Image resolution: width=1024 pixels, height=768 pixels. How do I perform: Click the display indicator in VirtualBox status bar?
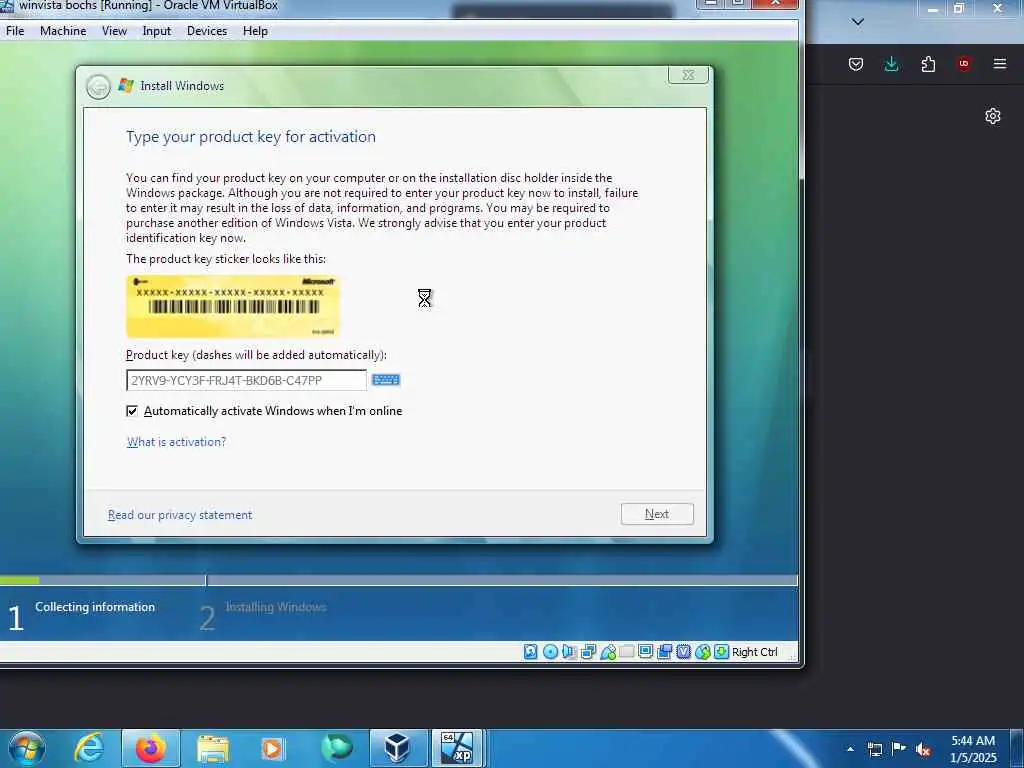click(646, 652)
